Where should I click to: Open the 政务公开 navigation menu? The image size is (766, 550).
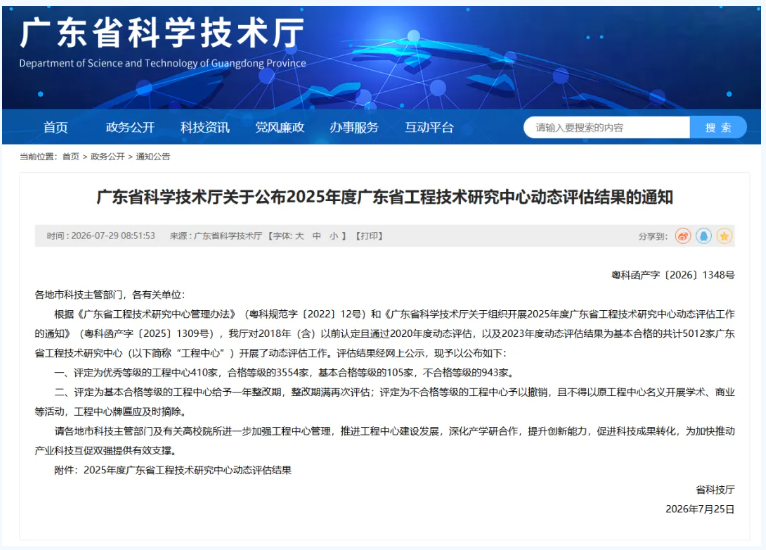[130, 127]
